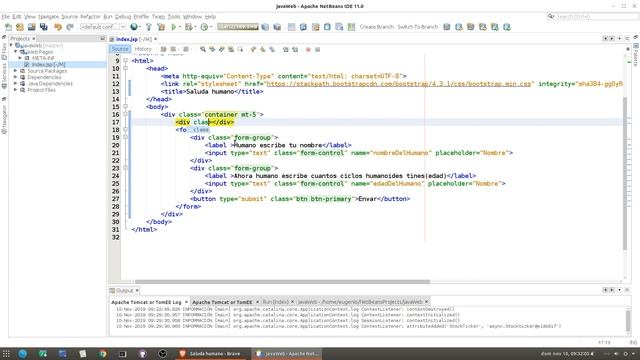Open the Debug menu

(x=123, y=17)
